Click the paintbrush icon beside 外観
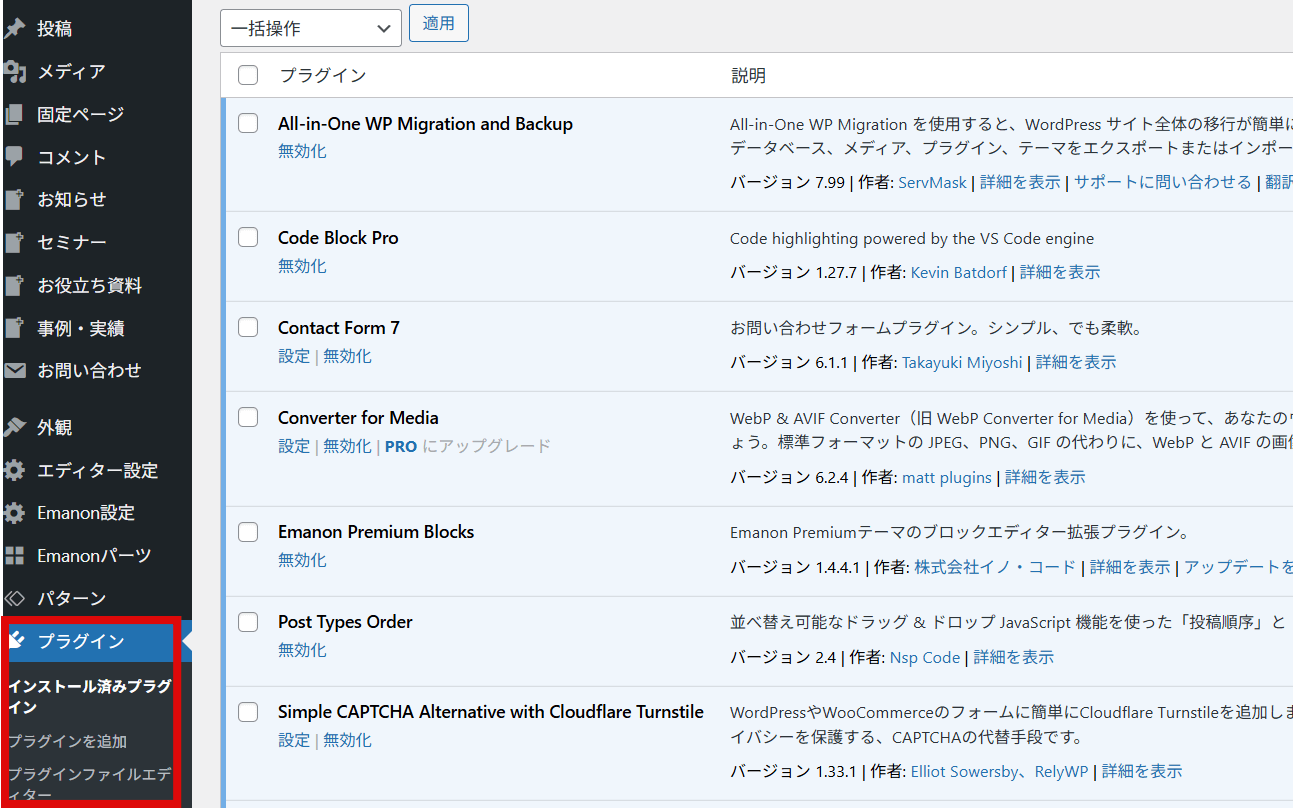 click(x=14, y=428)
